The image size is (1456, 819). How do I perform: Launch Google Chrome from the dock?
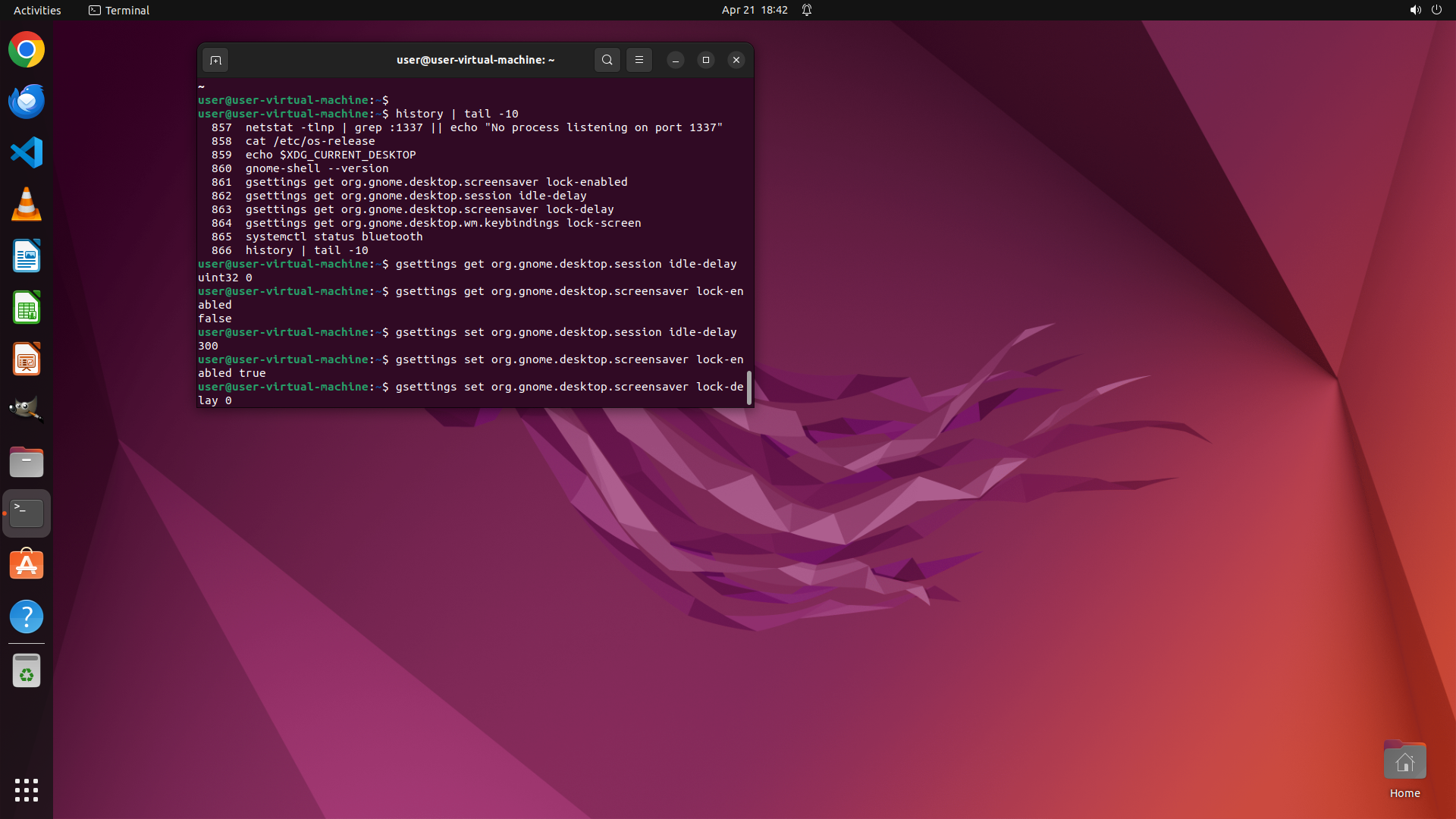27,50
